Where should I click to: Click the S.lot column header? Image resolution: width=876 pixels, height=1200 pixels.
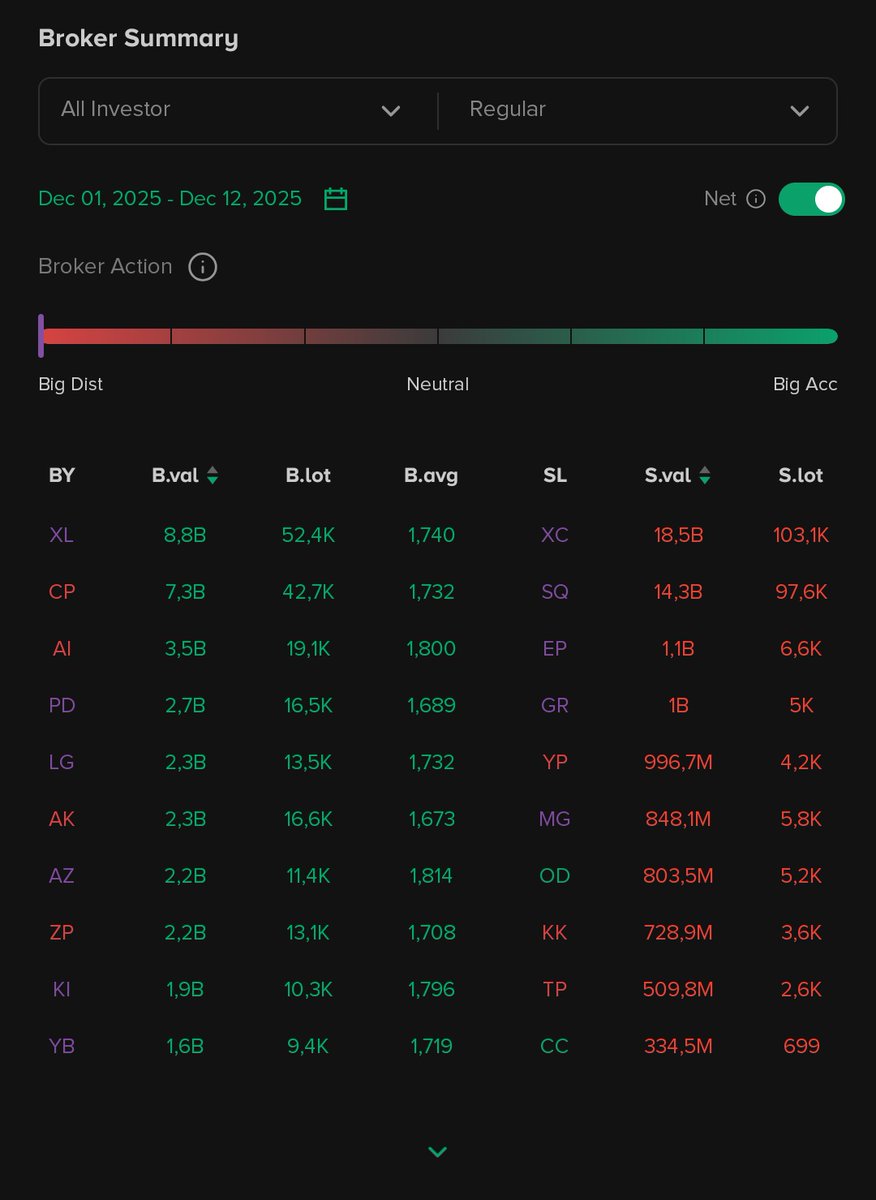[x=801, y=475]
